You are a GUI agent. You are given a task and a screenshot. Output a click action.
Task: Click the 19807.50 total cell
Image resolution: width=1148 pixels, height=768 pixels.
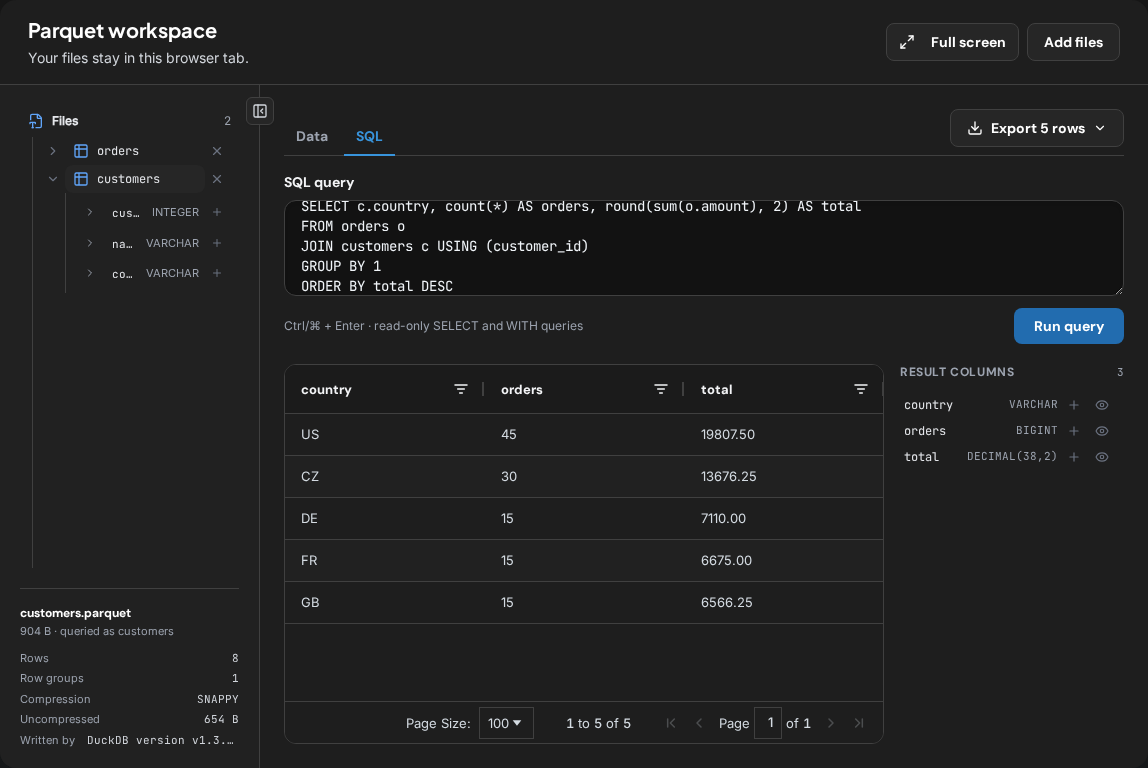click(783, 434)
